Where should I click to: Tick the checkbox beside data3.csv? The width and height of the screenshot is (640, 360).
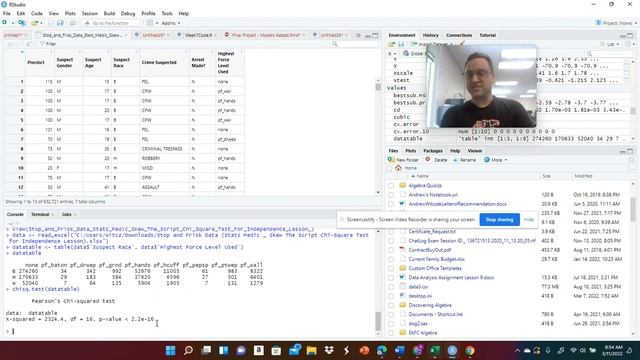[x=391, y=287]
